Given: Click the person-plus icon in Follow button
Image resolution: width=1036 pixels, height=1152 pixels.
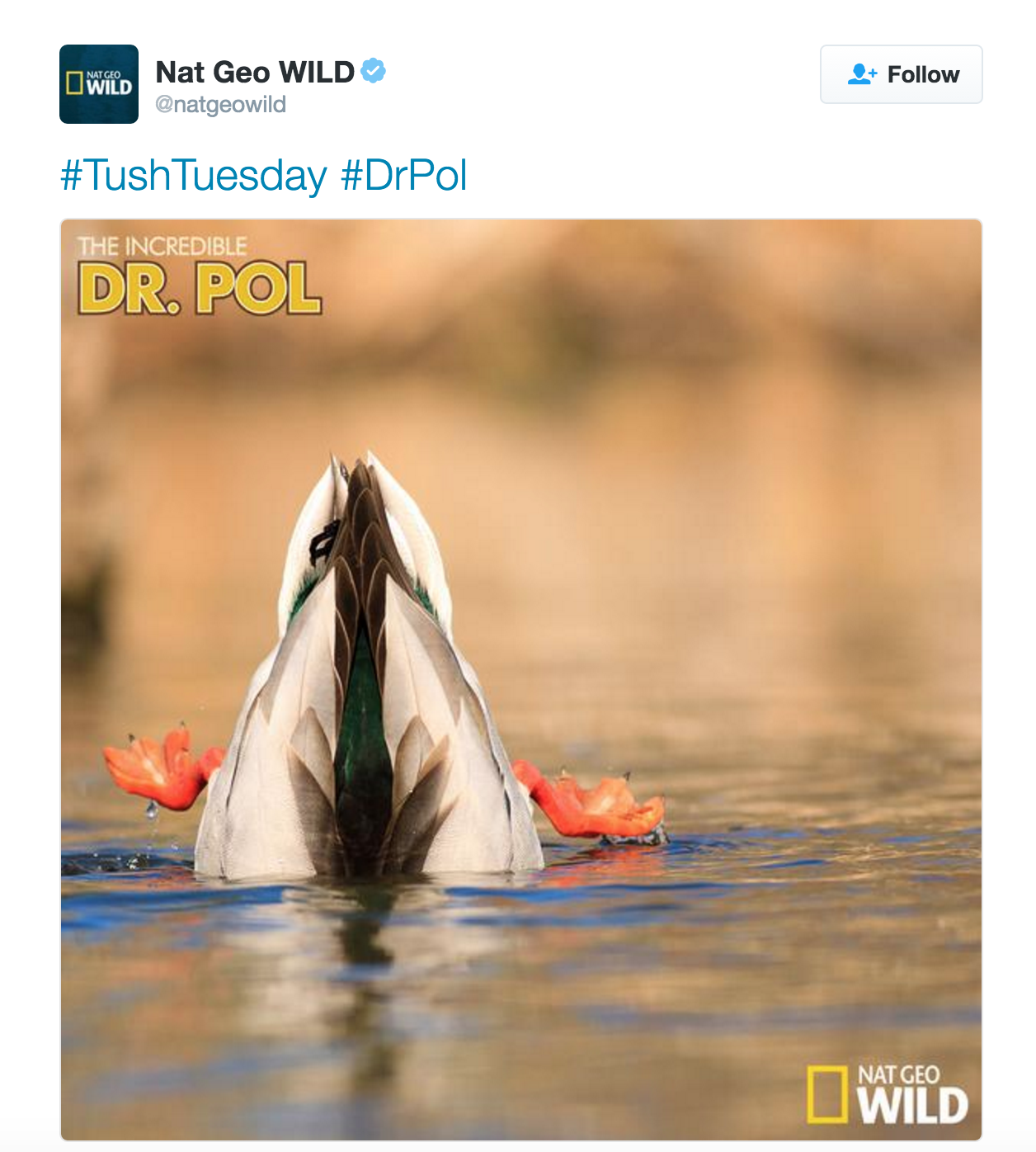Looking at the screenshot, I should click(862, 74).
